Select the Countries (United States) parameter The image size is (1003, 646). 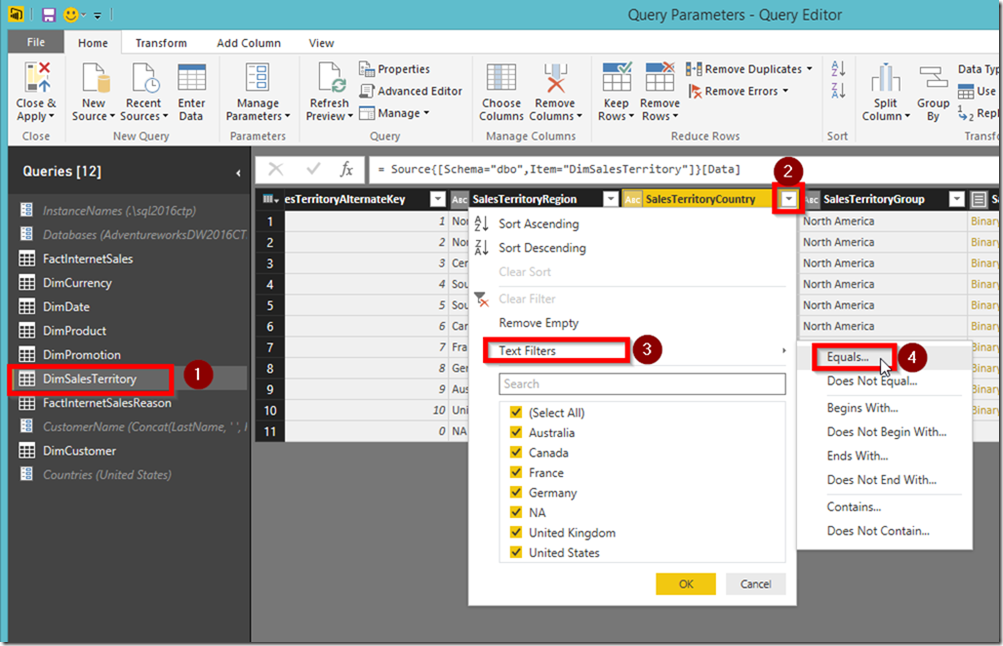[107, 475]
